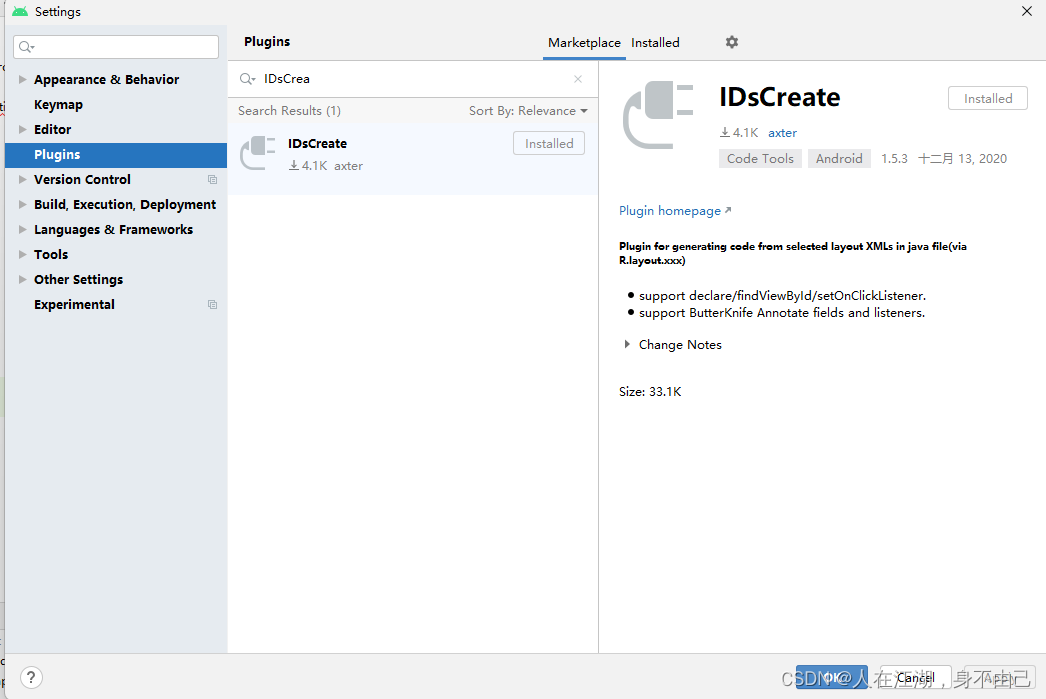Image resolution: width=1046 pixels, height=699 pixels.
Task: Click the project-level icon beside Version Control
Action: pyautogui.click(x=212, y=179)
